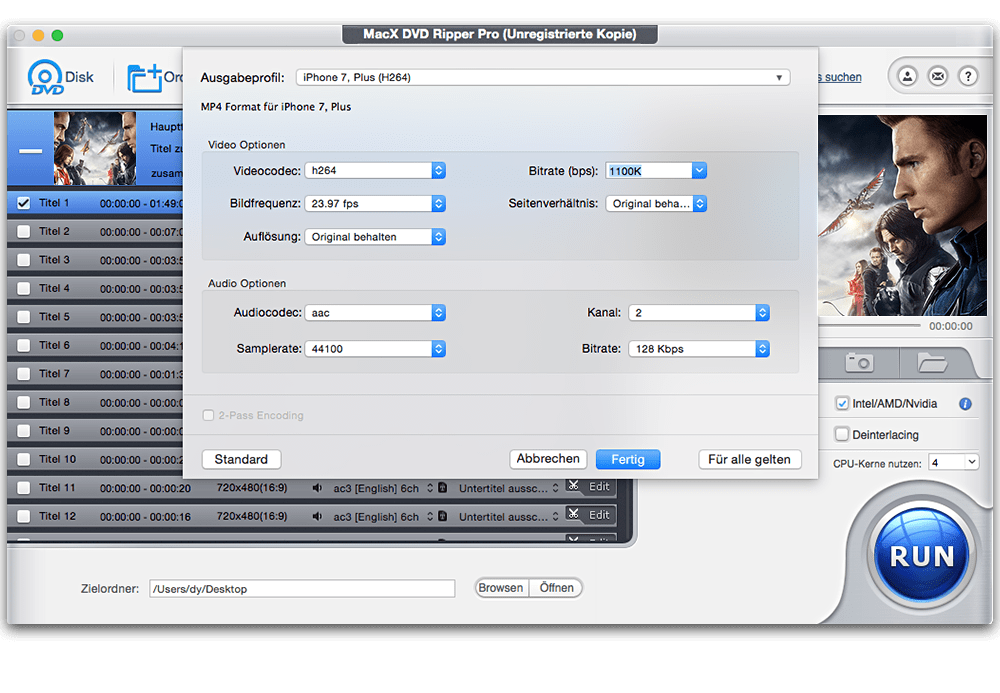The image size is (1000, 693).
Task: Click the Ordner (add folder) icon
Action: (146, 75)
